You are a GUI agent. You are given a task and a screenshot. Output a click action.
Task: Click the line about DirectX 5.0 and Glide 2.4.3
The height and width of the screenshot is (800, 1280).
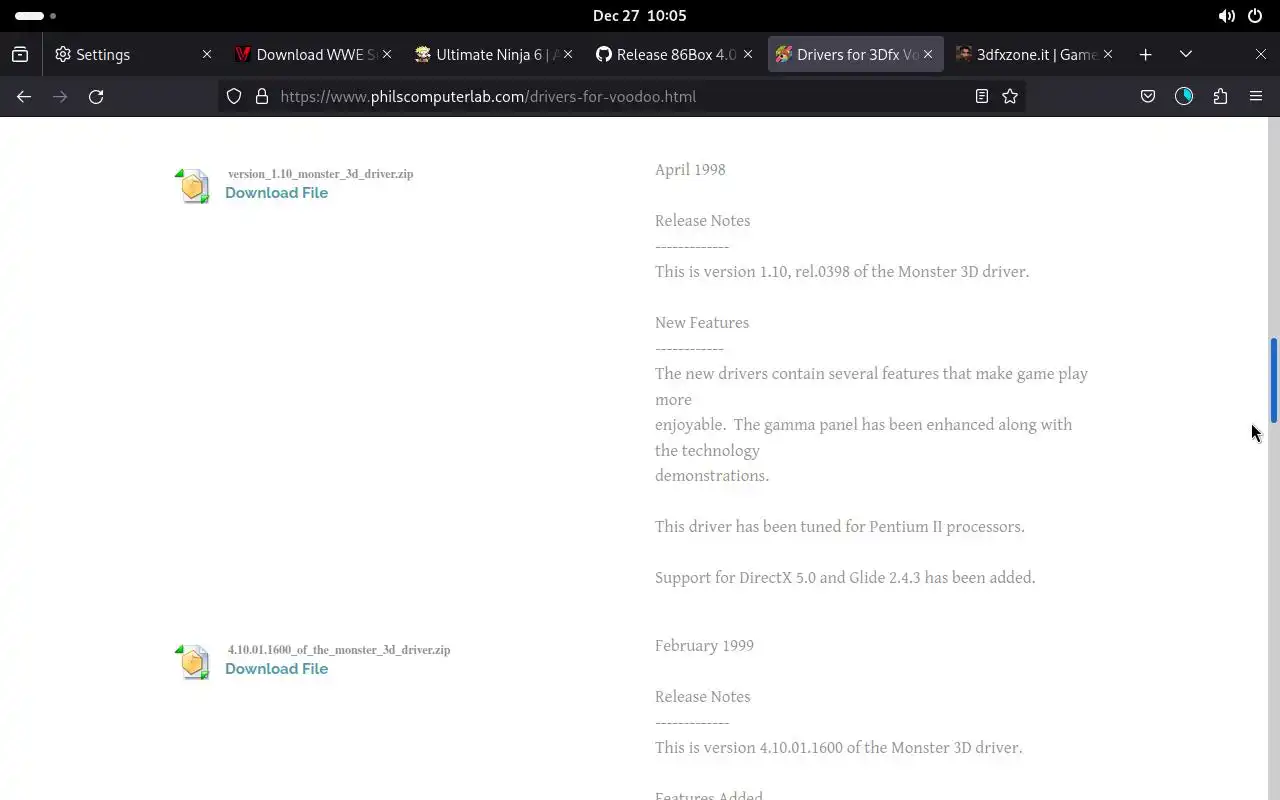pos(845,578)
